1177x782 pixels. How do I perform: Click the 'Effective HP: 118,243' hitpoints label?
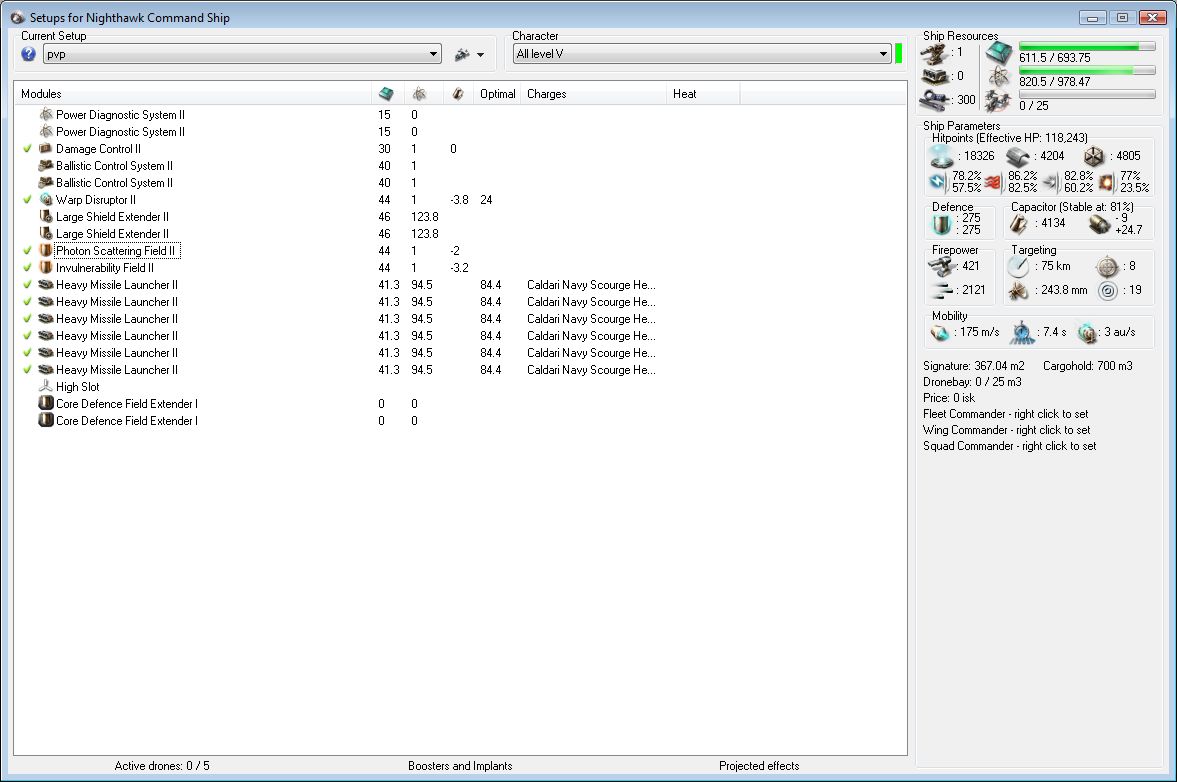click(1010, 138)
